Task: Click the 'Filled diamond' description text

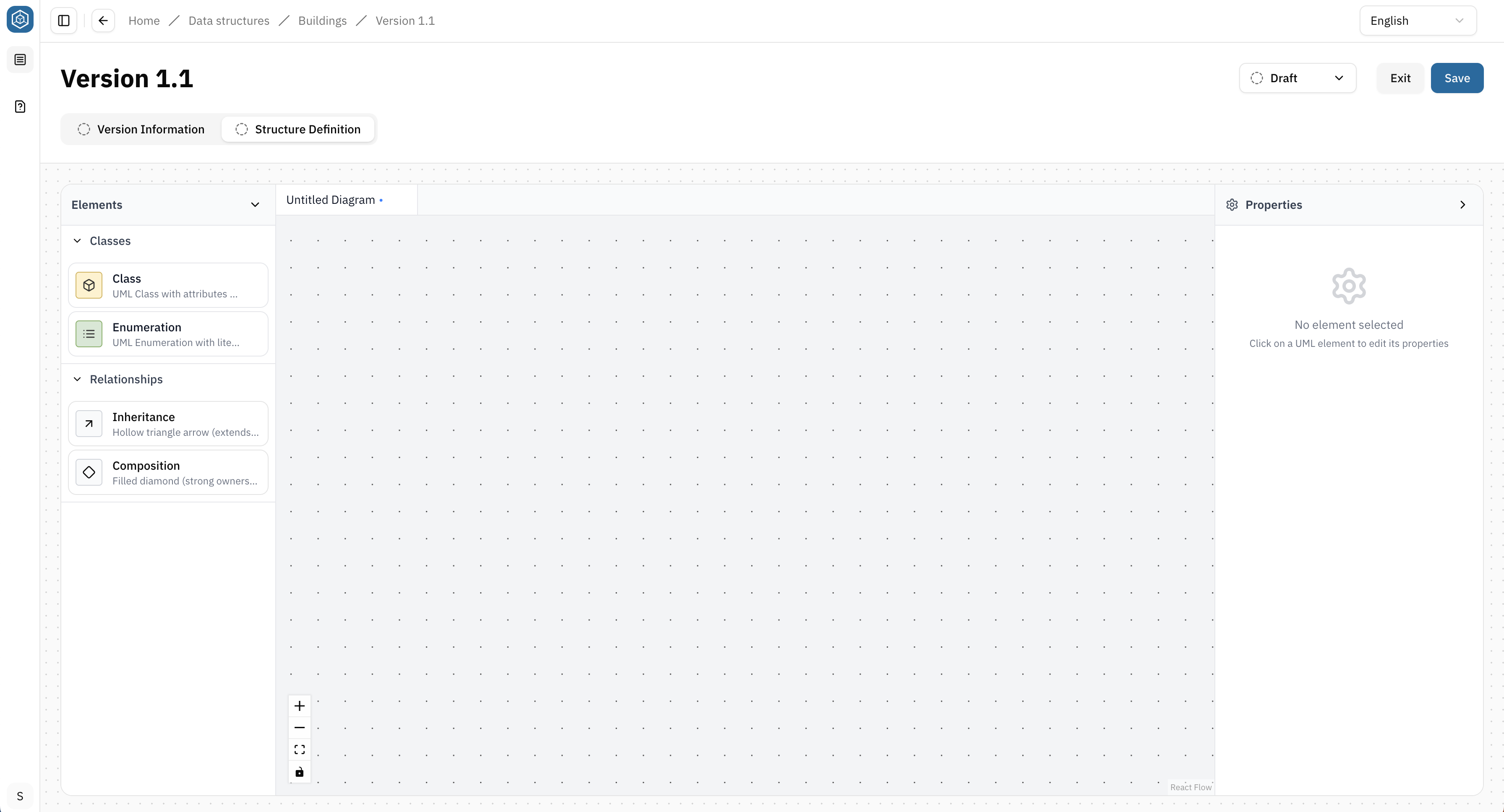Action: tap(185, 481)
